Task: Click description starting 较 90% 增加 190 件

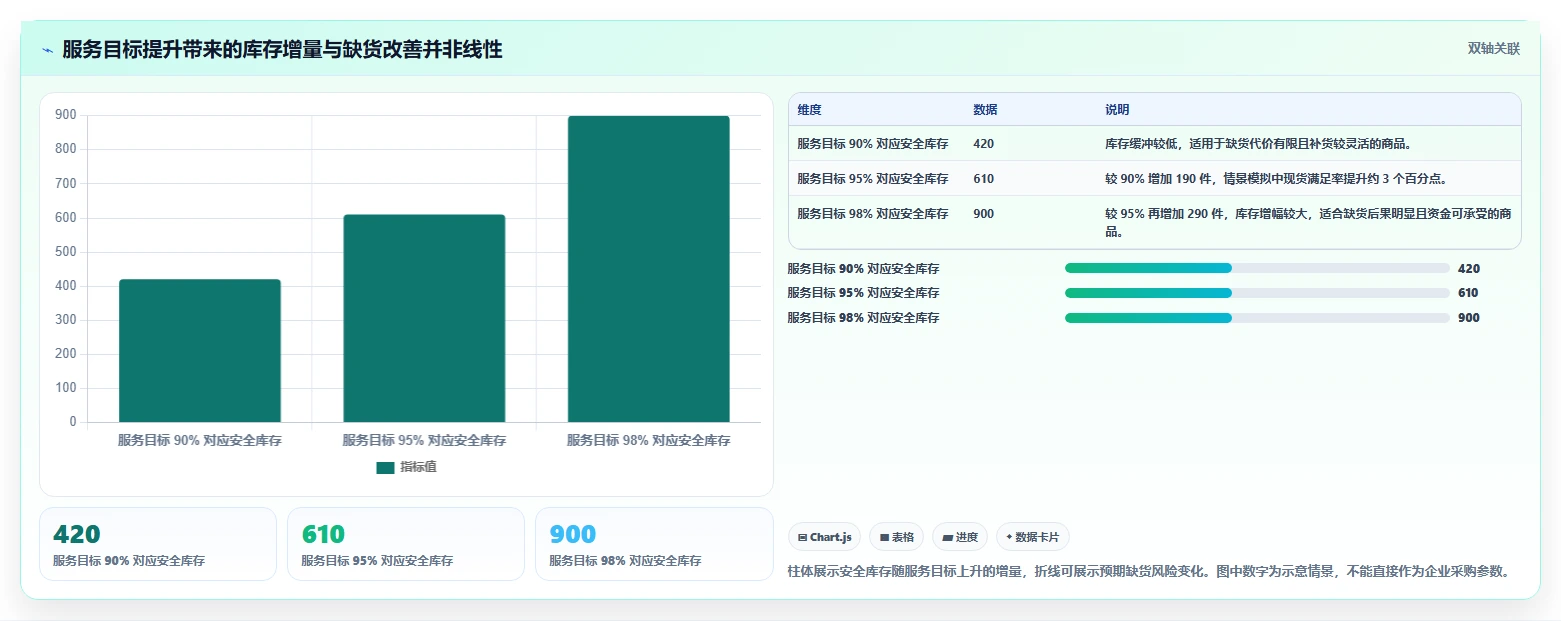Action: pos(1276,179)
